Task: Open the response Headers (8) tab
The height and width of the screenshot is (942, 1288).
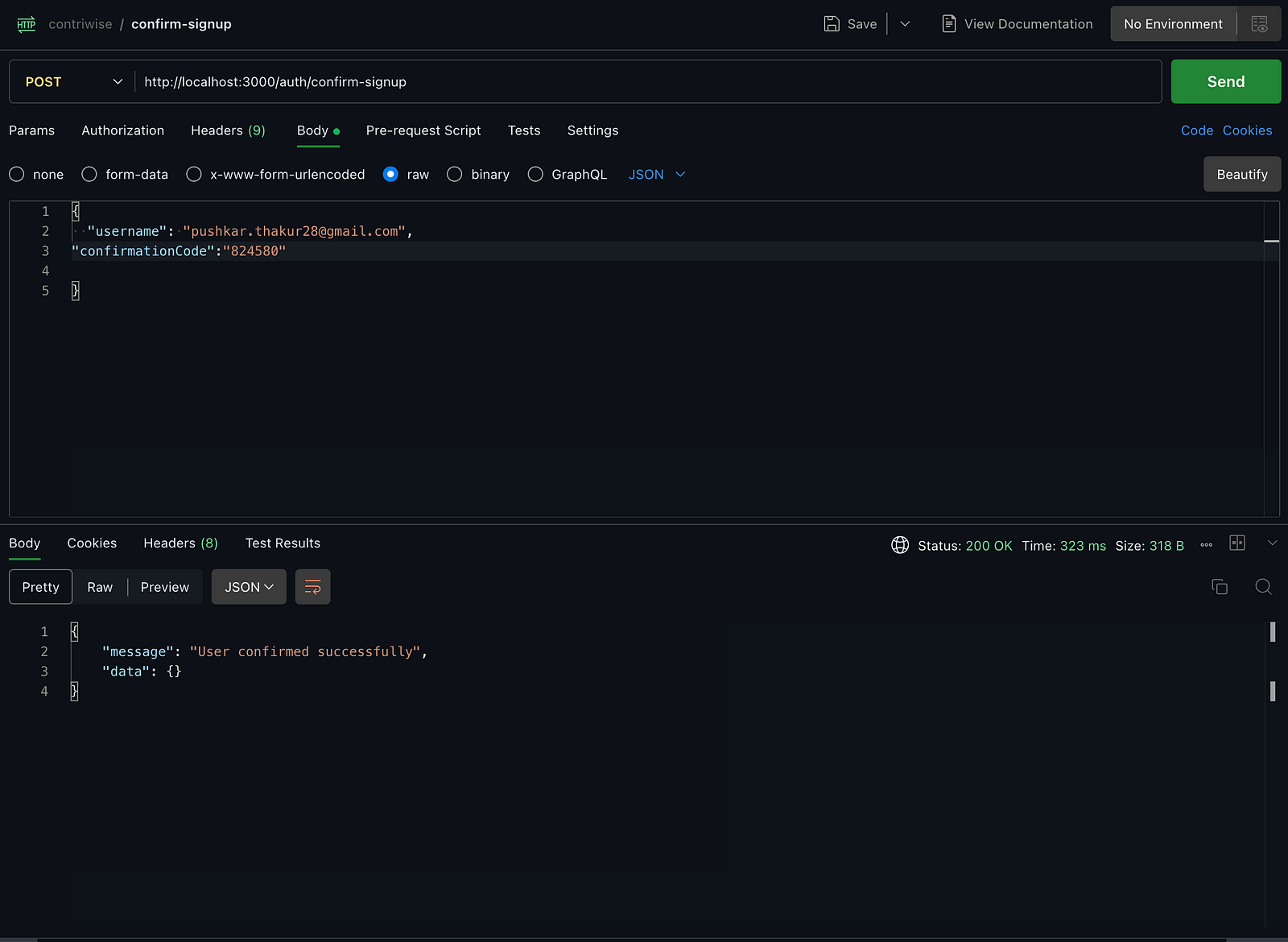Action: 181,543
